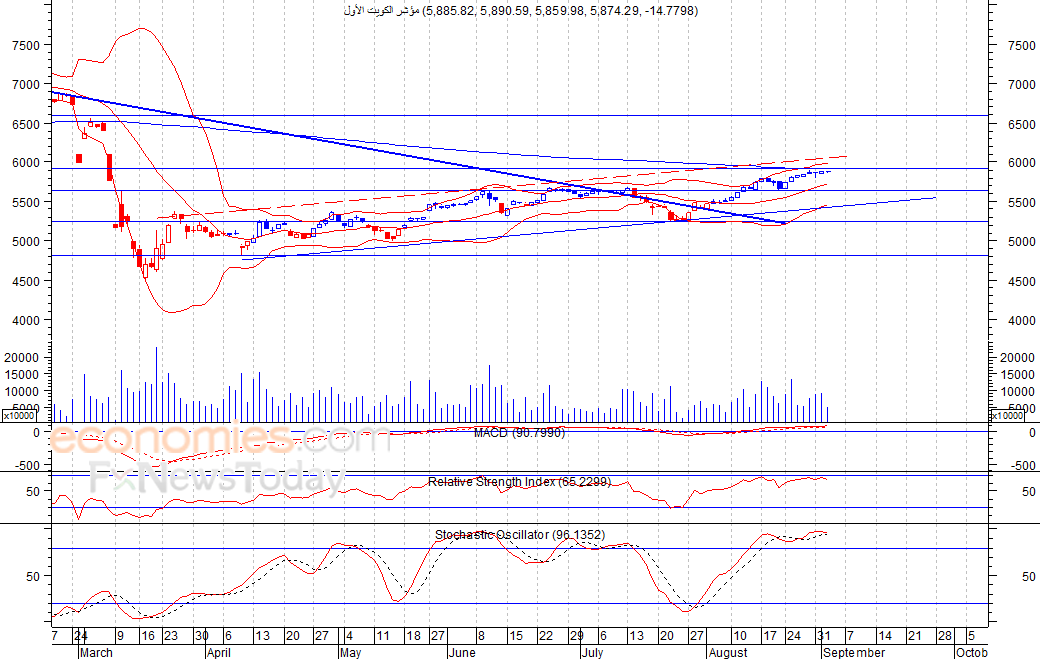This screenshot has width=1040, height=659.
Task: Click the 20000 volume label on left
Action: (21, 357)
